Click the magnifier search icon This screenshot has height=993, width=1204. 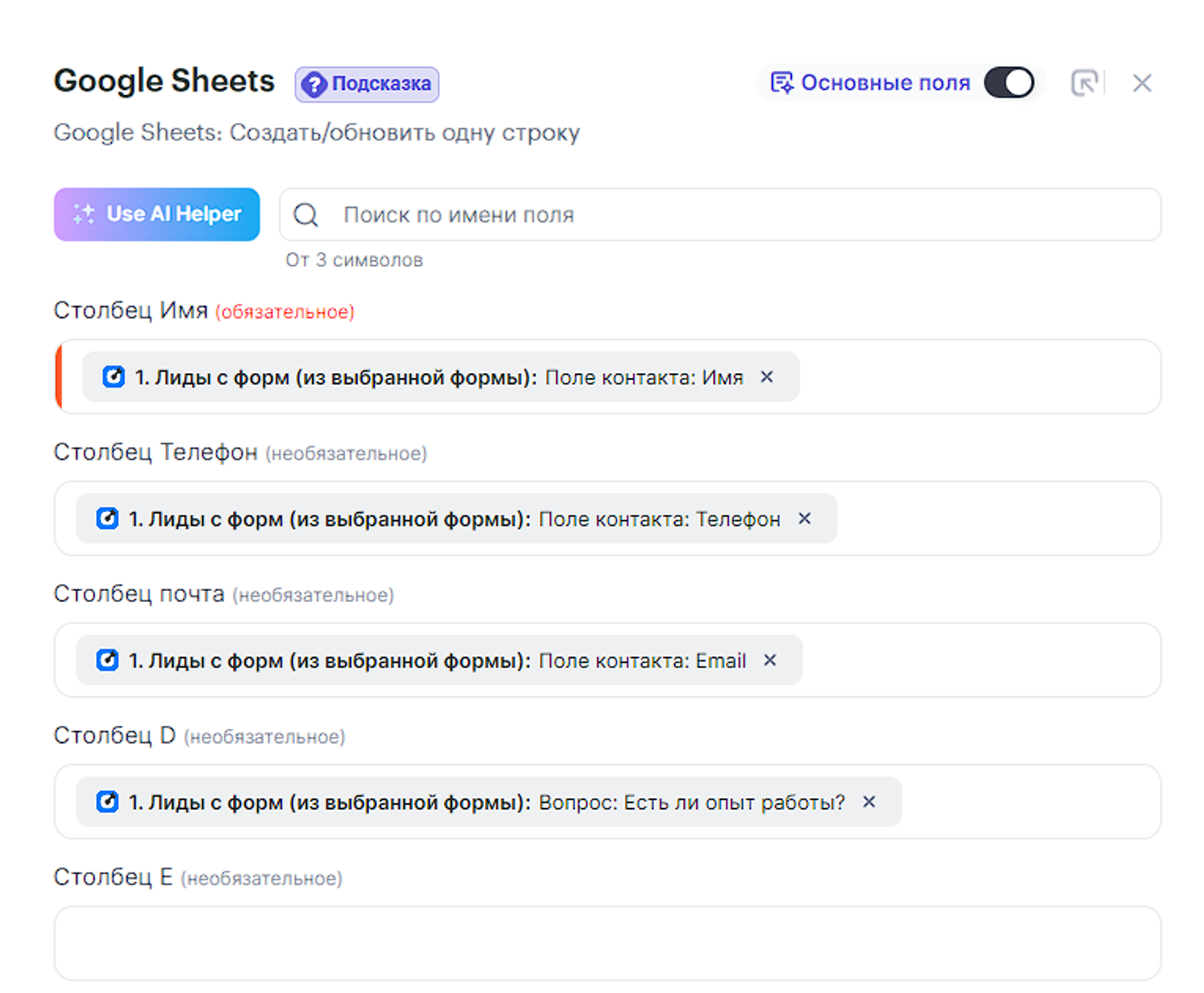[x=306, y=215]
